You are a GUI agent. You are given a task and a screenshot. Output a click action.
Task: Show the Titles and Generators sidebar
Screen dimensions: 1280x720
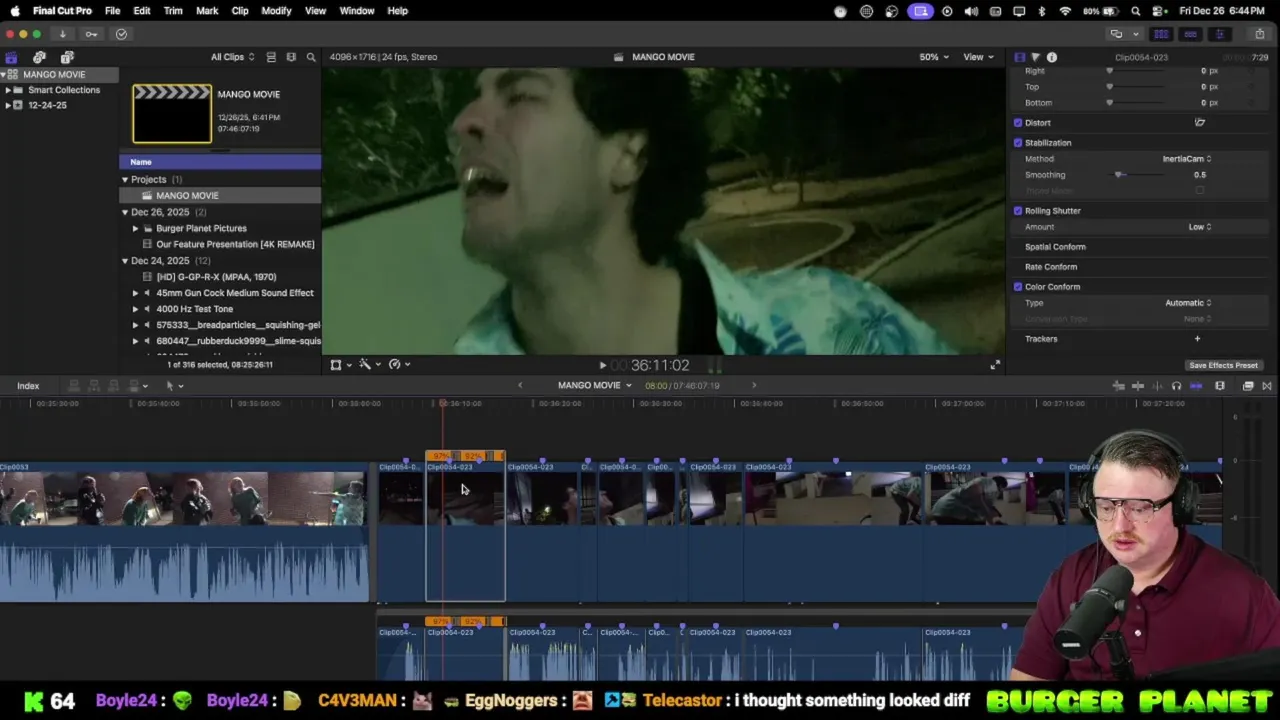coord(67,57)
